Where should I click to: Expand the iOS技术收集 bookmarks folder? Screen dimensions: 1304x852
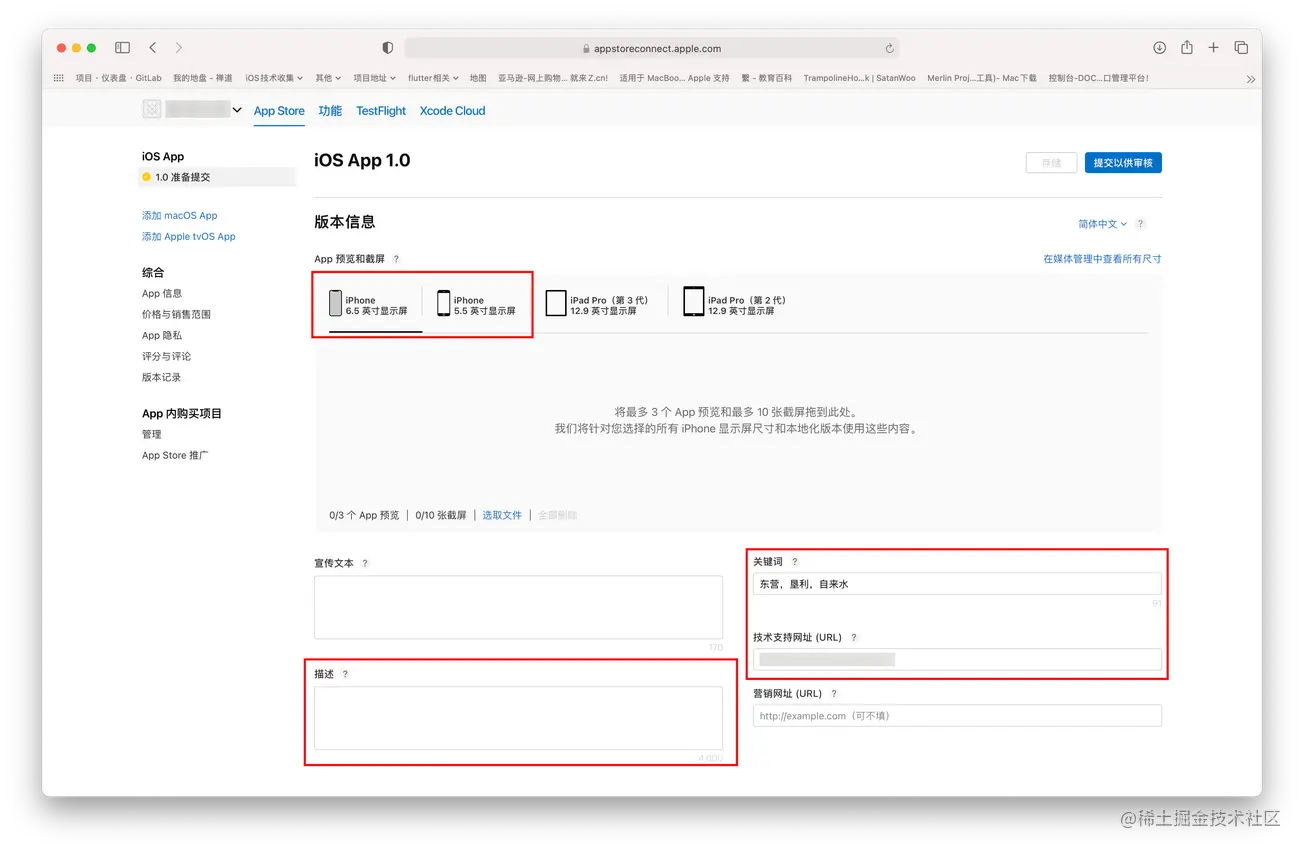(x=274, y=78)
